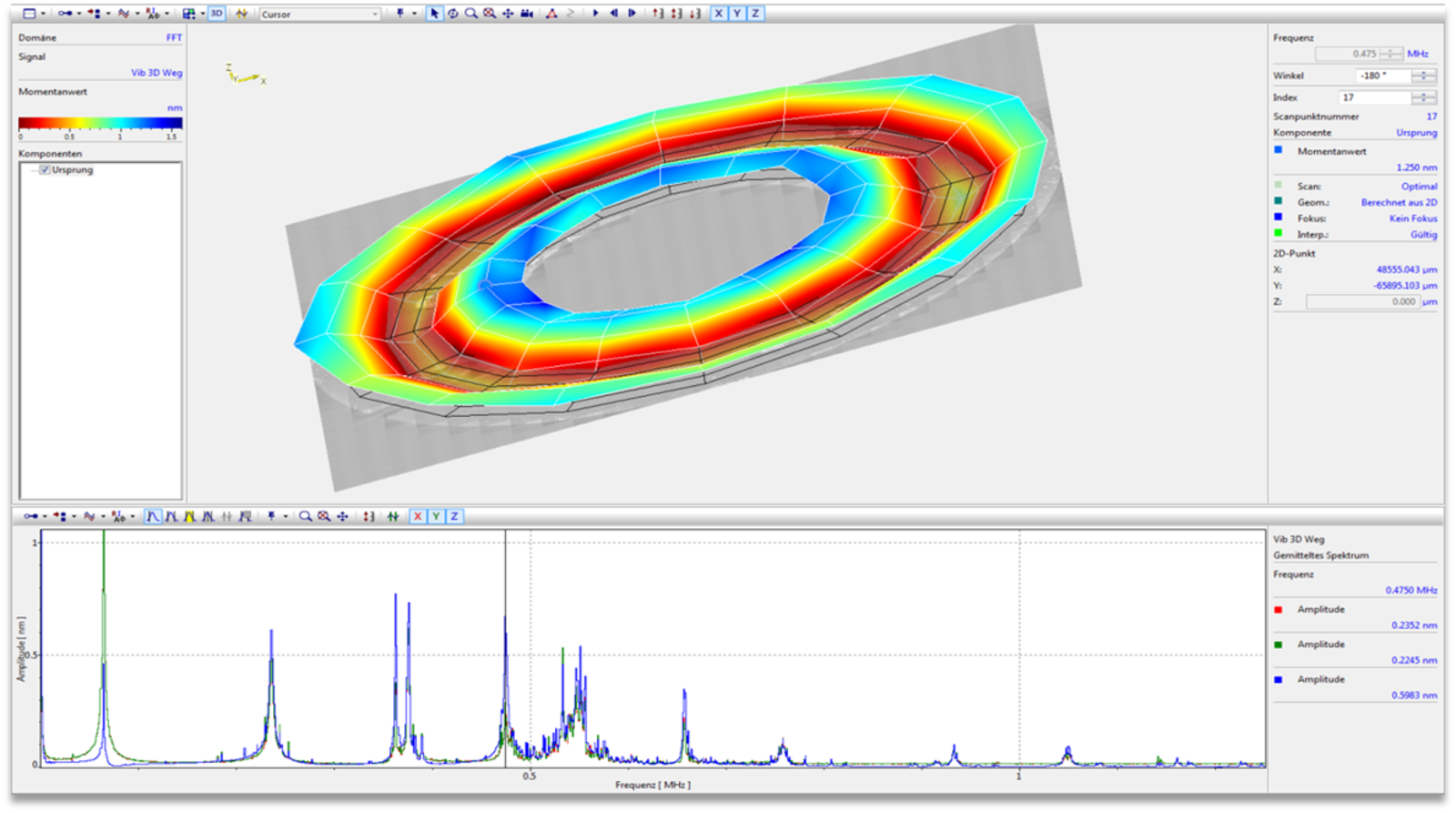Open the pin dropdown arrow in spectrum toolbar

[285, 516]
